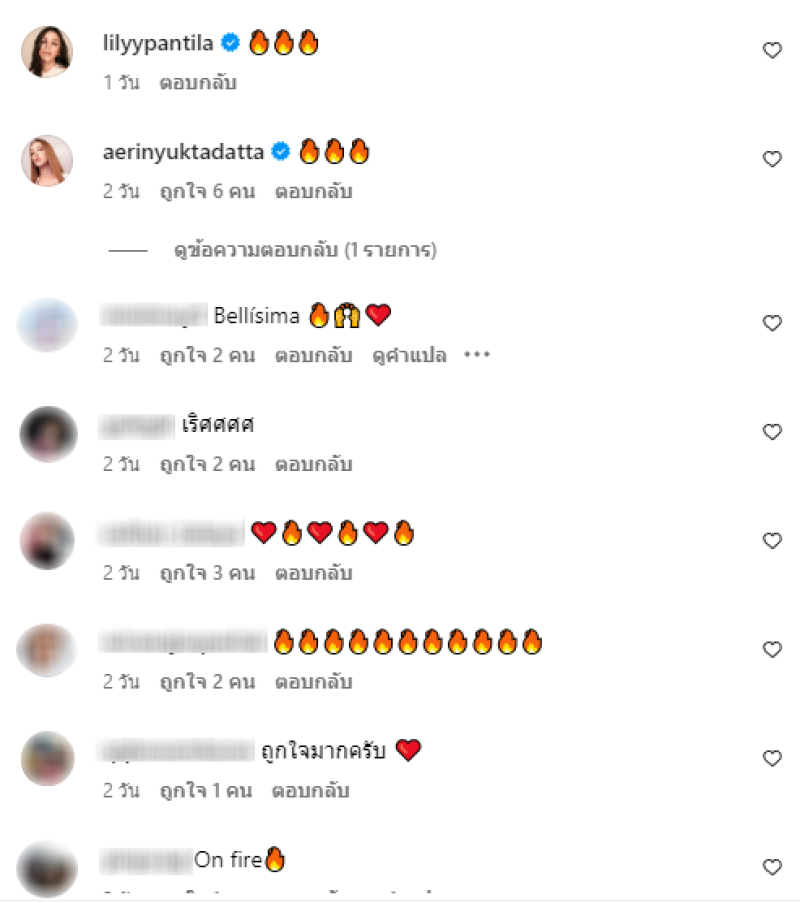View the 3 likes on the hearts and flames comment
This screenshot has width=800, height=903.
pyautogui.click(x=207, y=574)
